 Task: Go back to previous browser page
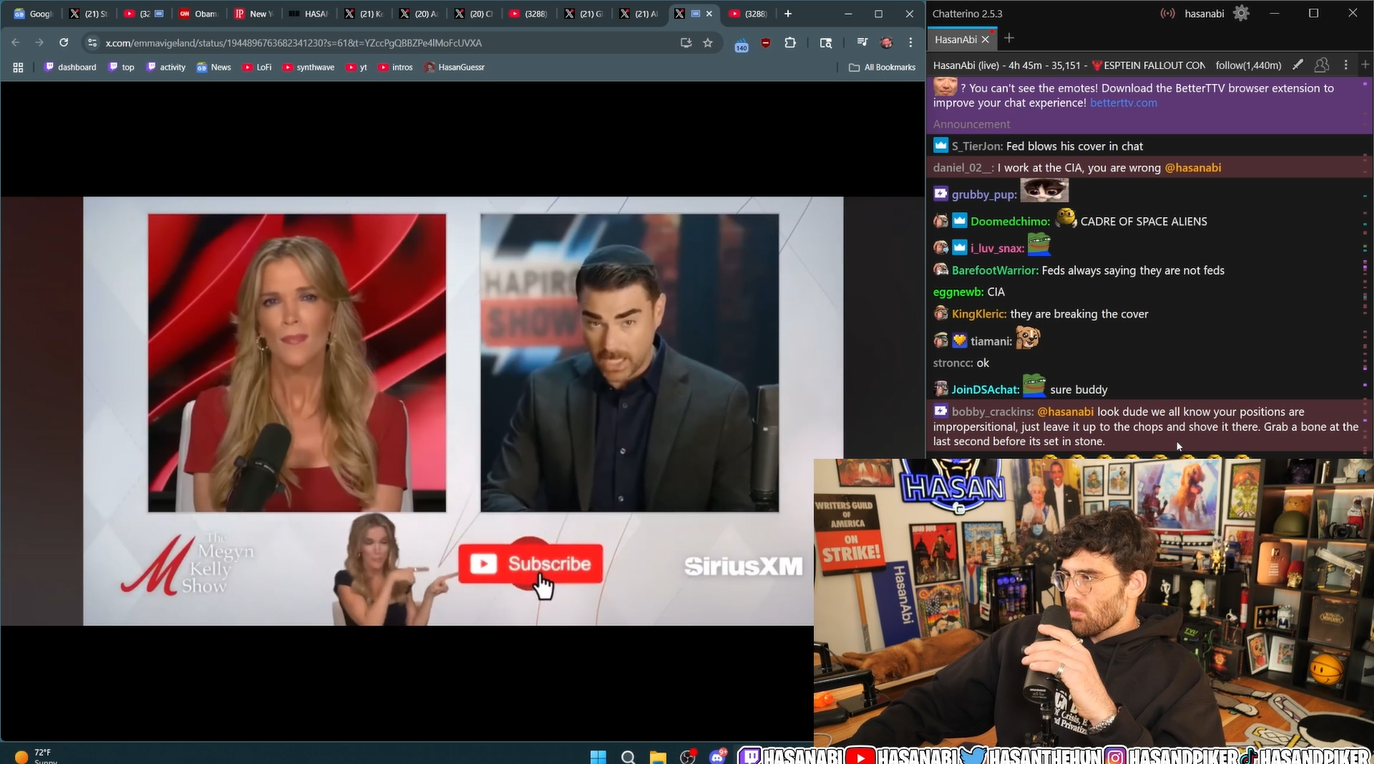point(15,43)
